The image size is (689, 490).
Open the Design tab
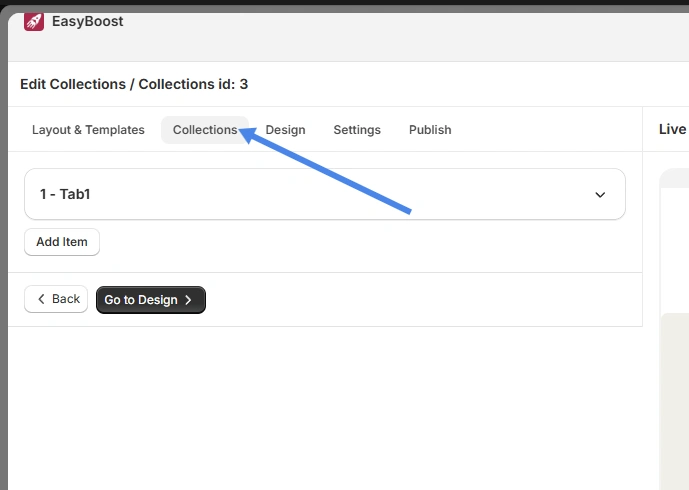[285, 130]
